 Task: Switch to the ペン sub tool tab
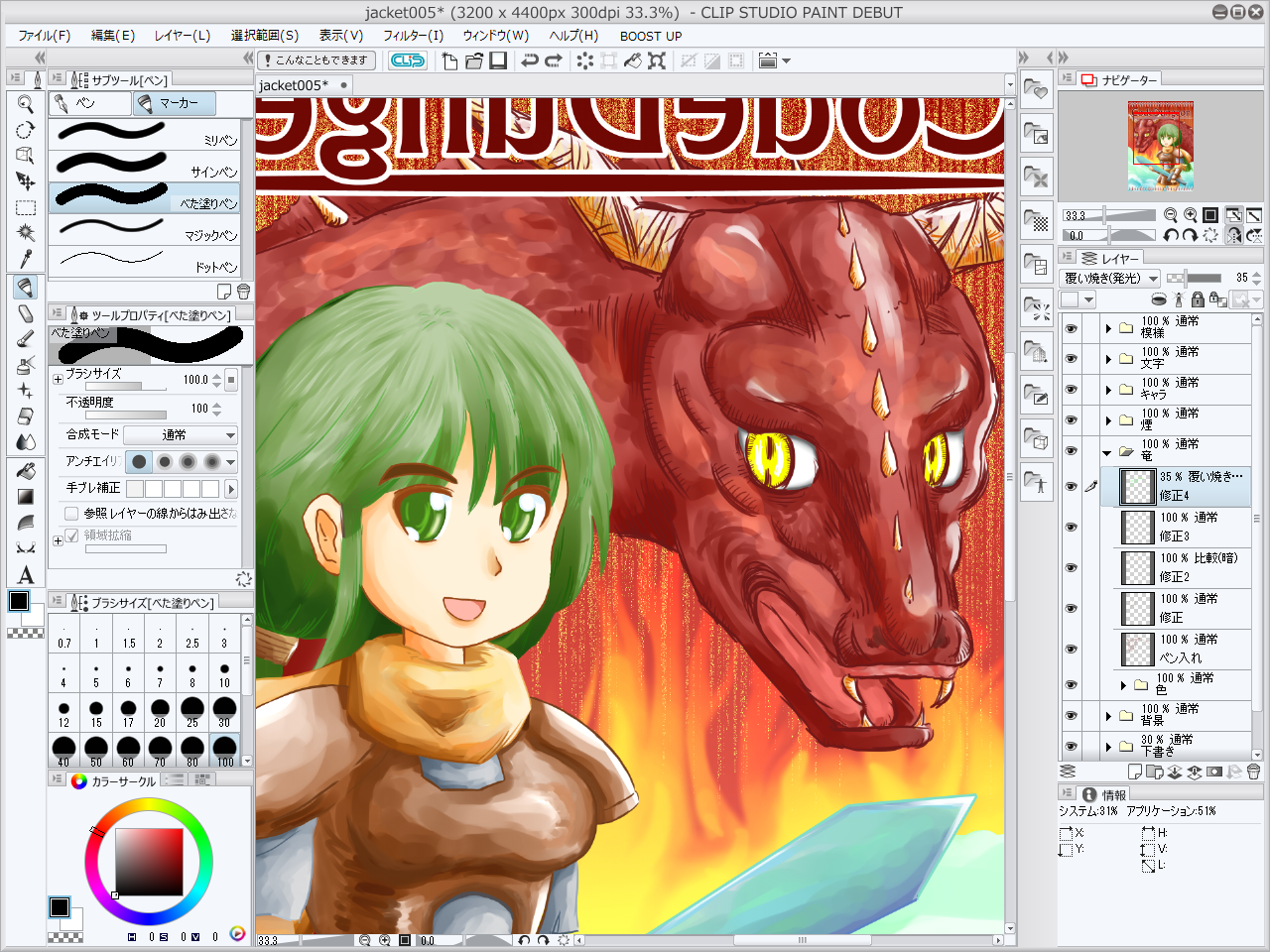pos(90,103)
